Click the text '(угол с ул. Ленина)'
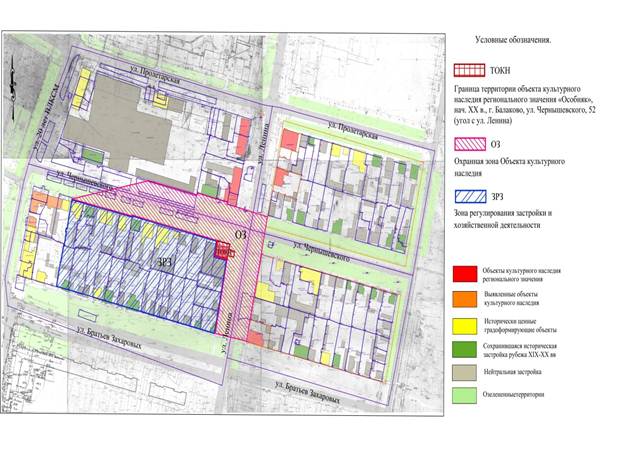The height and width of the screenshot is (451, 623). click(482, 120)
